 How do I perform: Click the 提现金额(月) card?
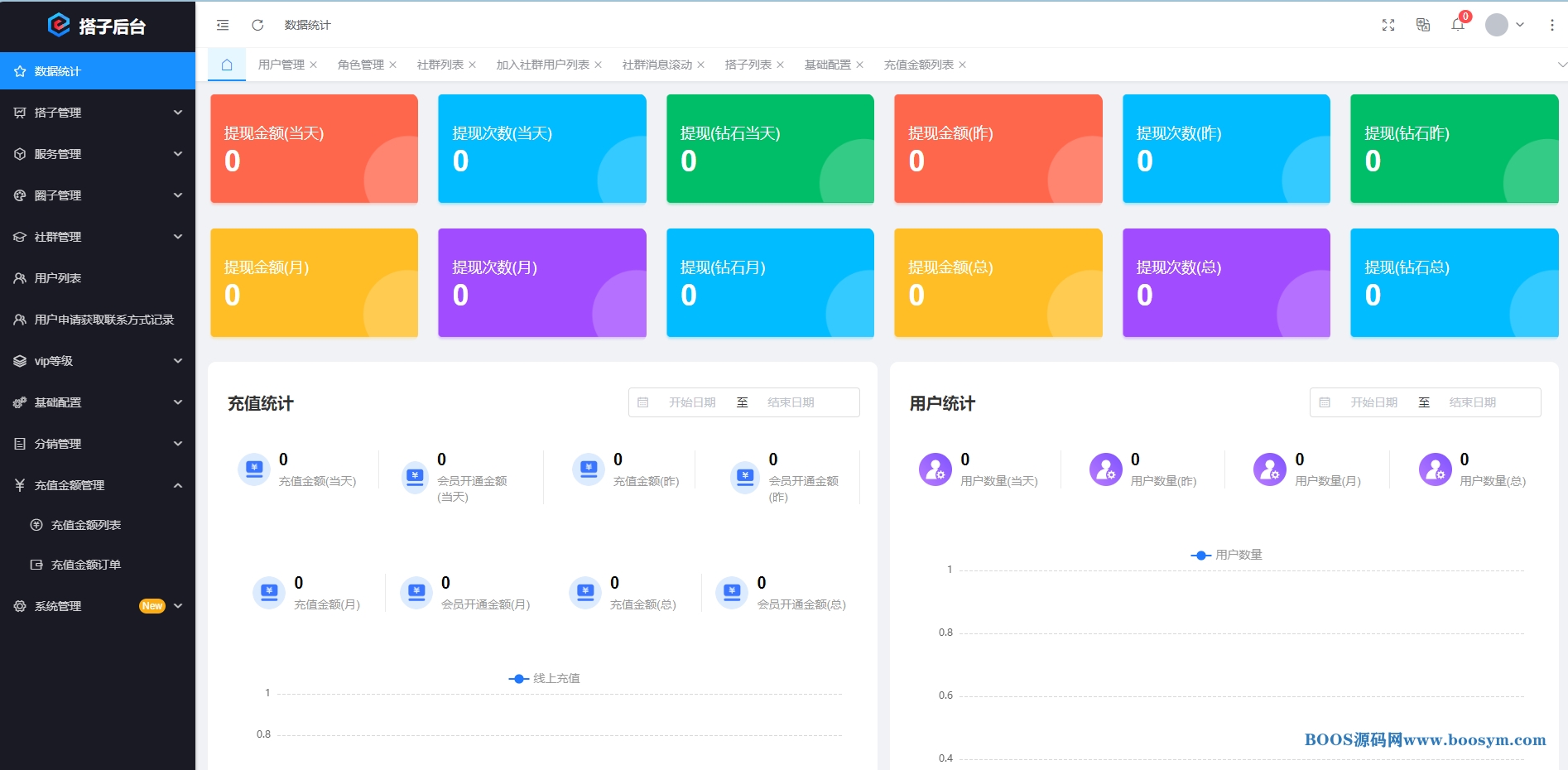[314, 282]
